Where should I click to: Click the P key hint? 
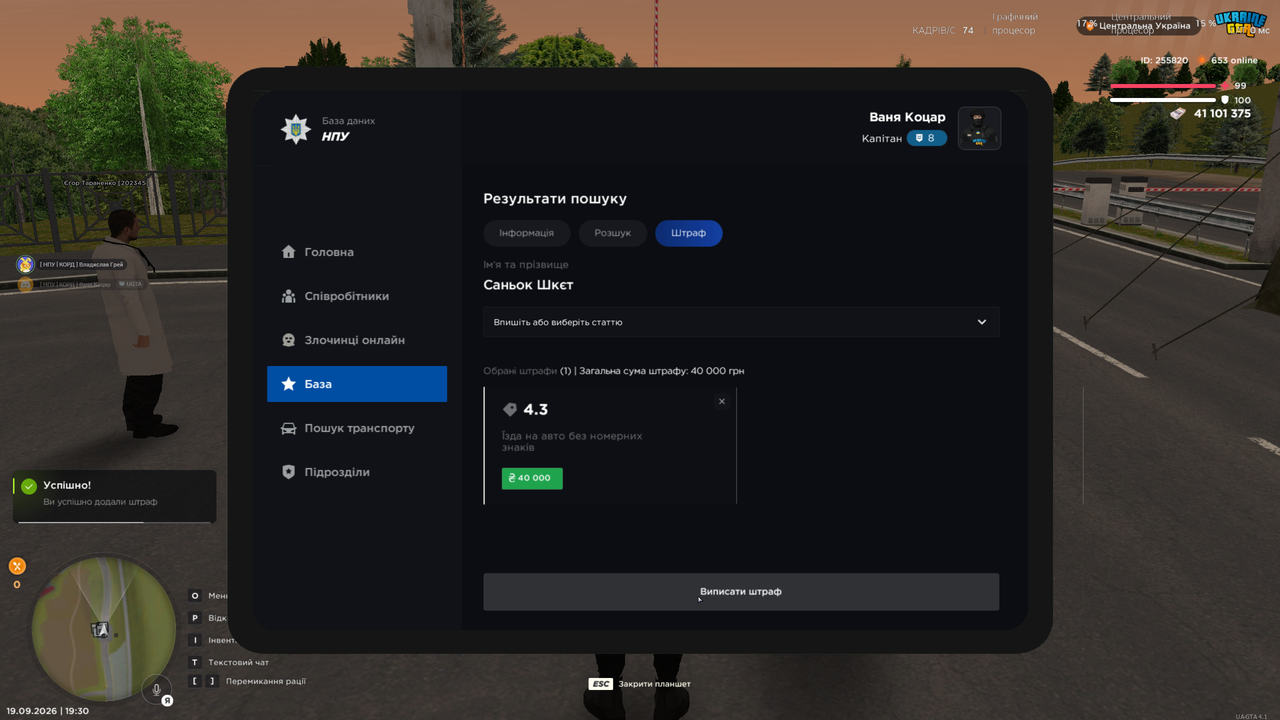(195, 618)
